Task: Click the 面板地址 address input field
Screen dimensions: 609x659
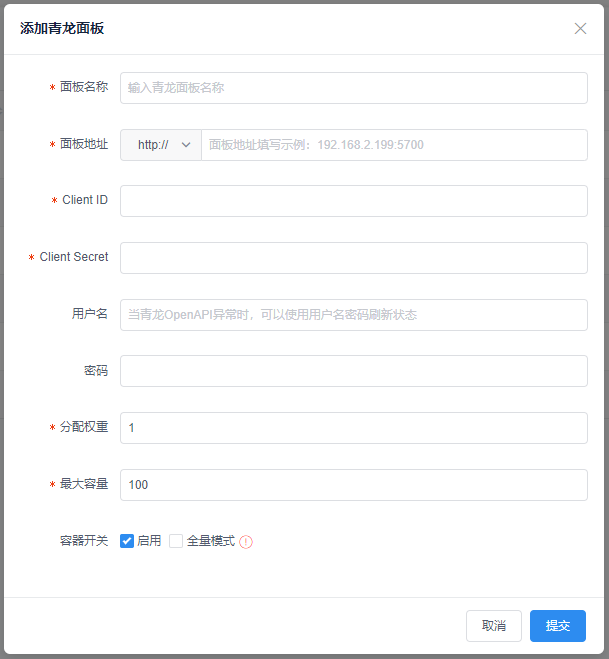Action: coord(394,145)
